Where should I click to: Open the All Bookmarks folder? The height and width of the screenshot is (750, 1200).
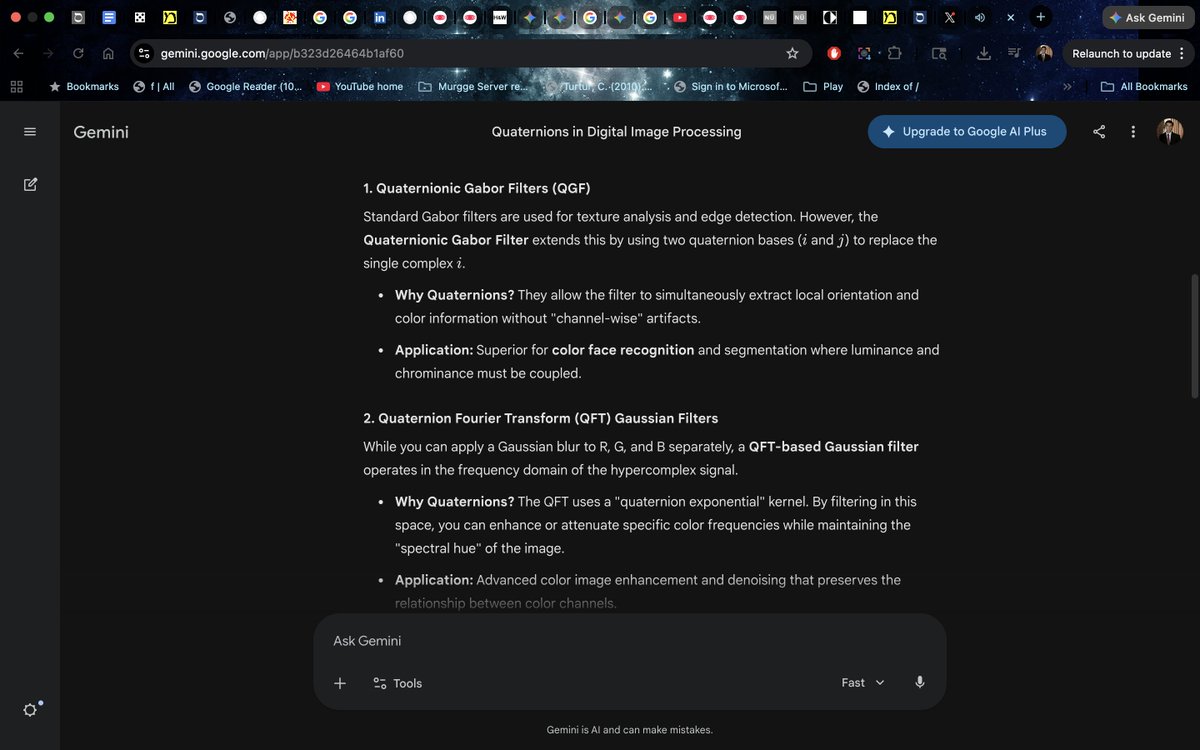(x=1144, y=87)
